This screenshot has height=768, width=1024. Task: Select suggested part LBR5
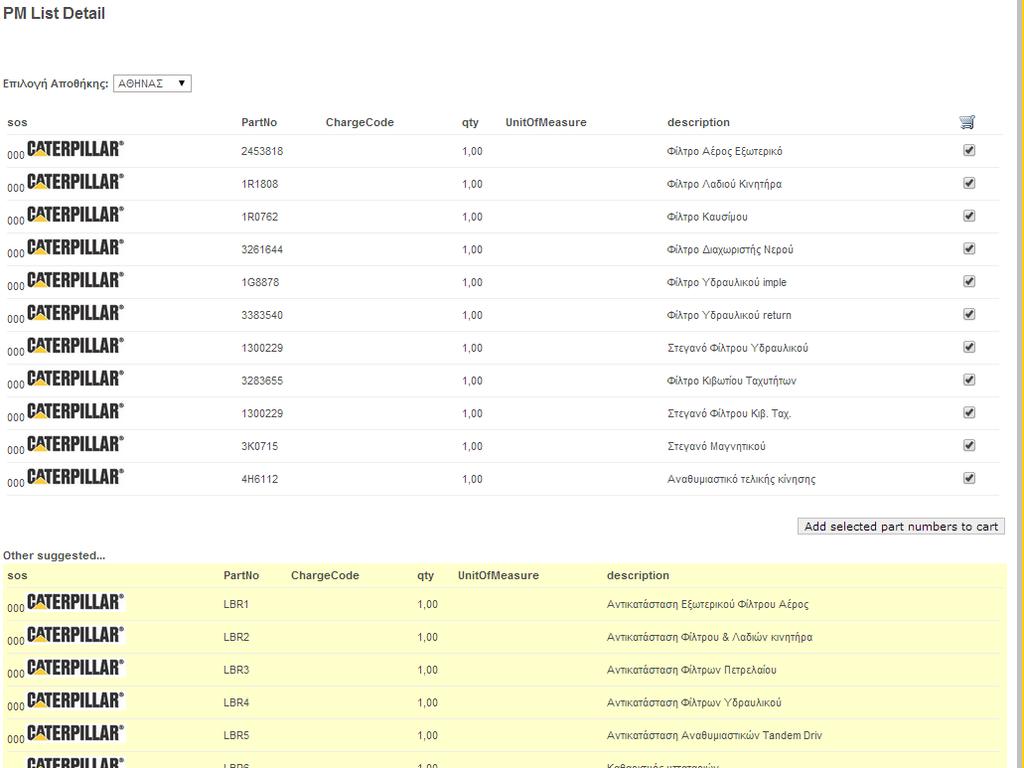236,735
